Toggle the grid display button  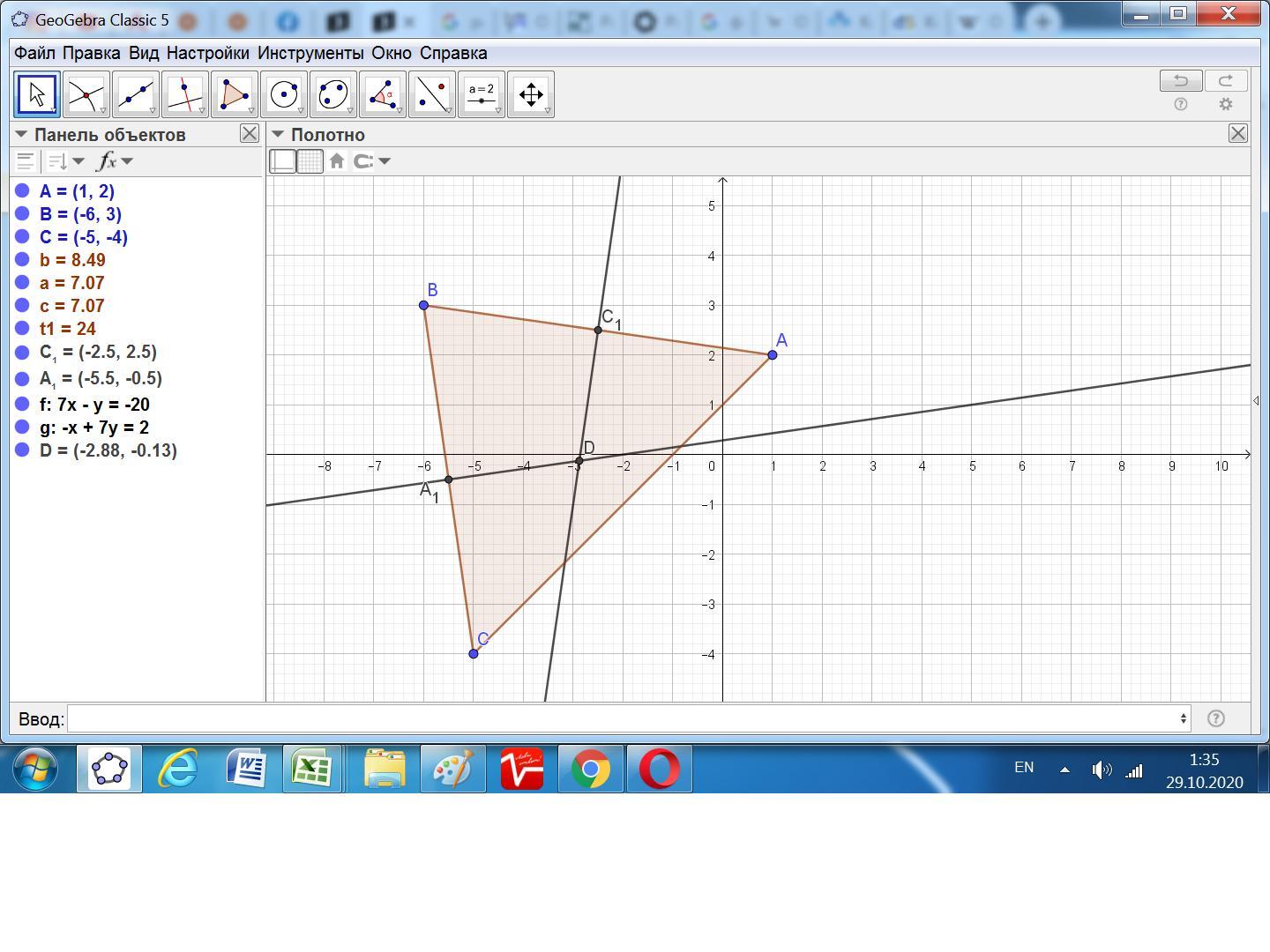tap(310, 161)
